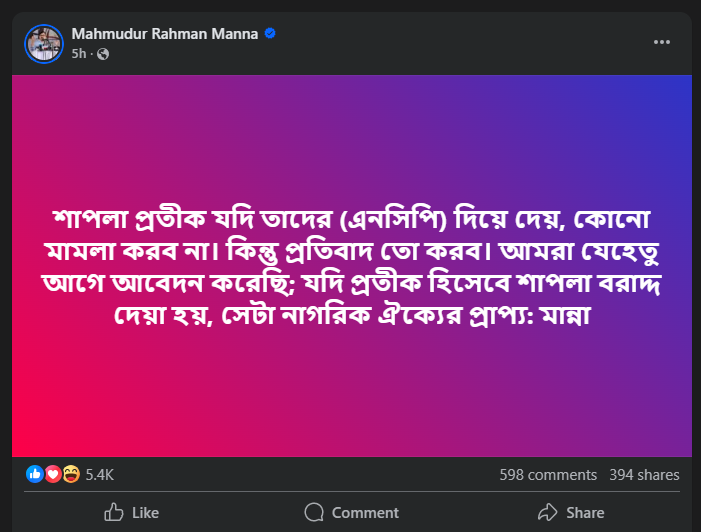The image size is (701, 532).
Task: Click the speech bubble icon beside Comment
Action: 315,512
